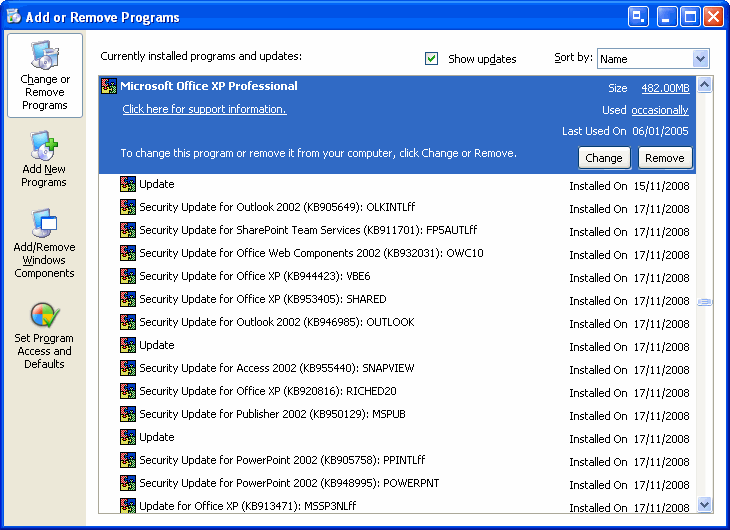Open Set Program Access and Defaults
This screenshot has height=530, width=730.
coord(44,336)
